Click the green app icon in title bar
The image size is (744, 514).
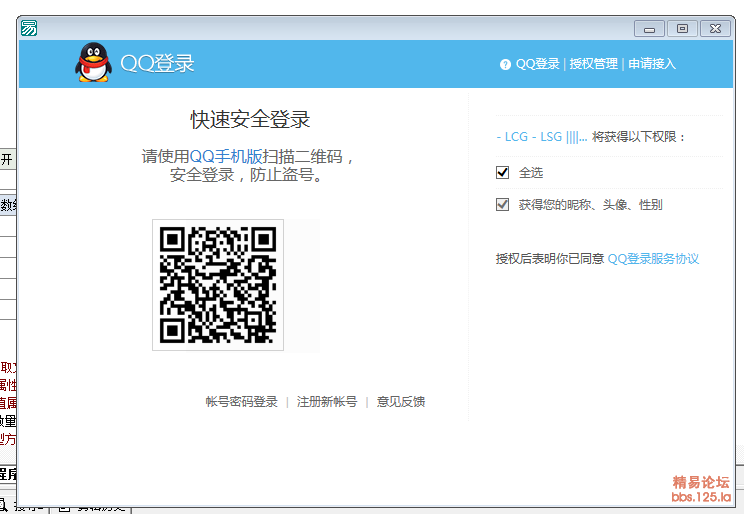pos(30,28)
